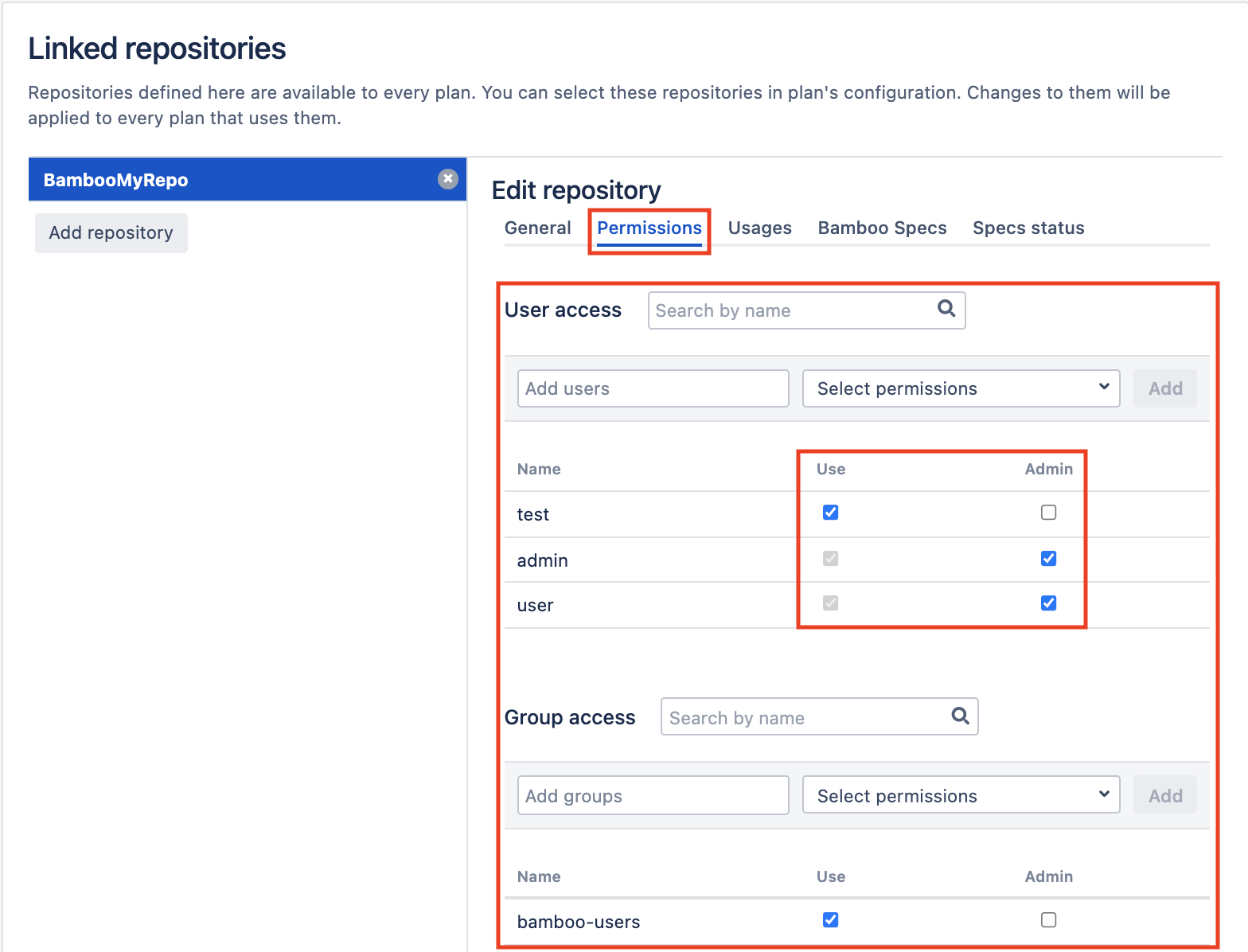Click the Edit repository heading
The image size is (1248, 952).
click(576, 190)
